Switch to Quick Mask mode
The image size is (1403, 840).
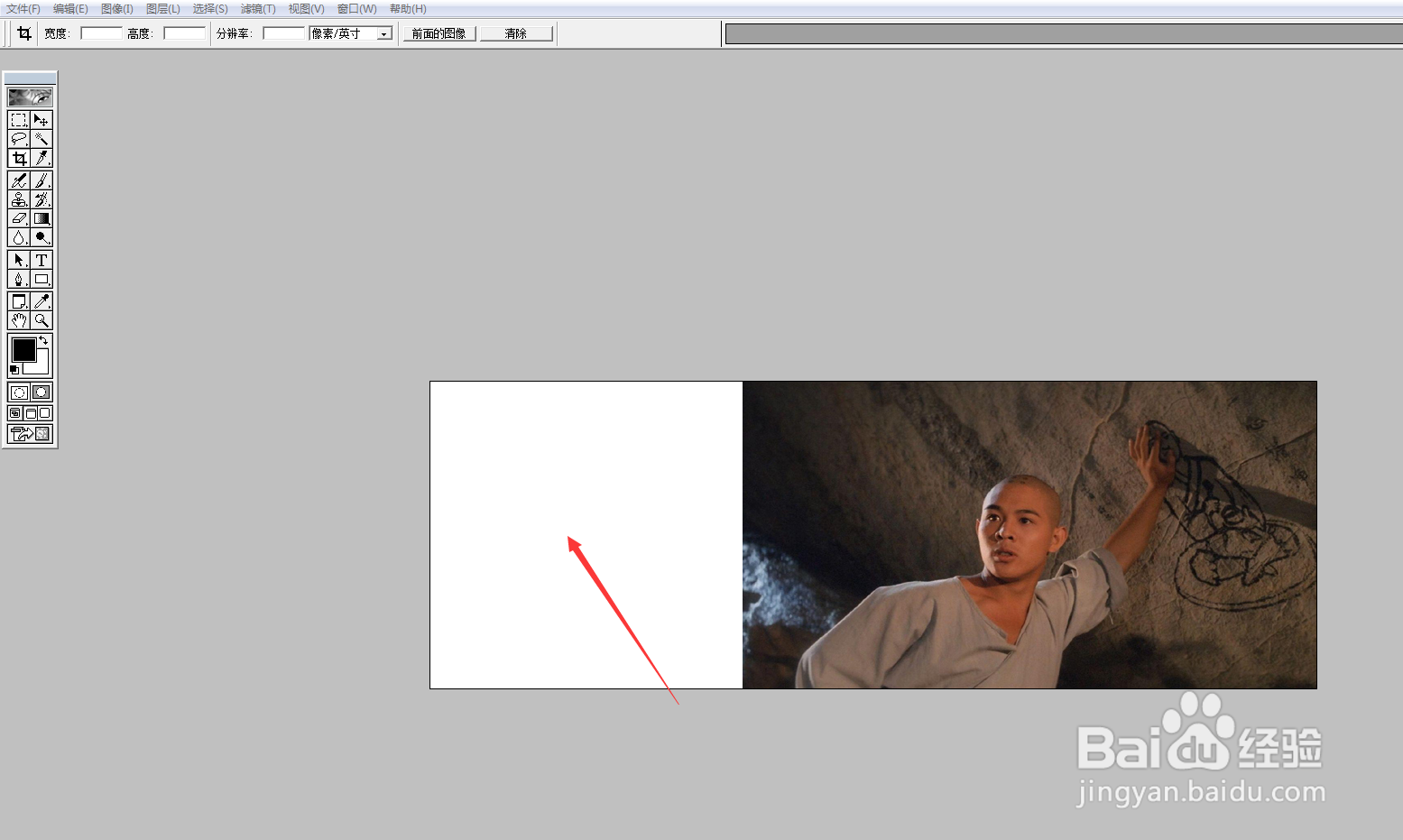tap(42, 392)
